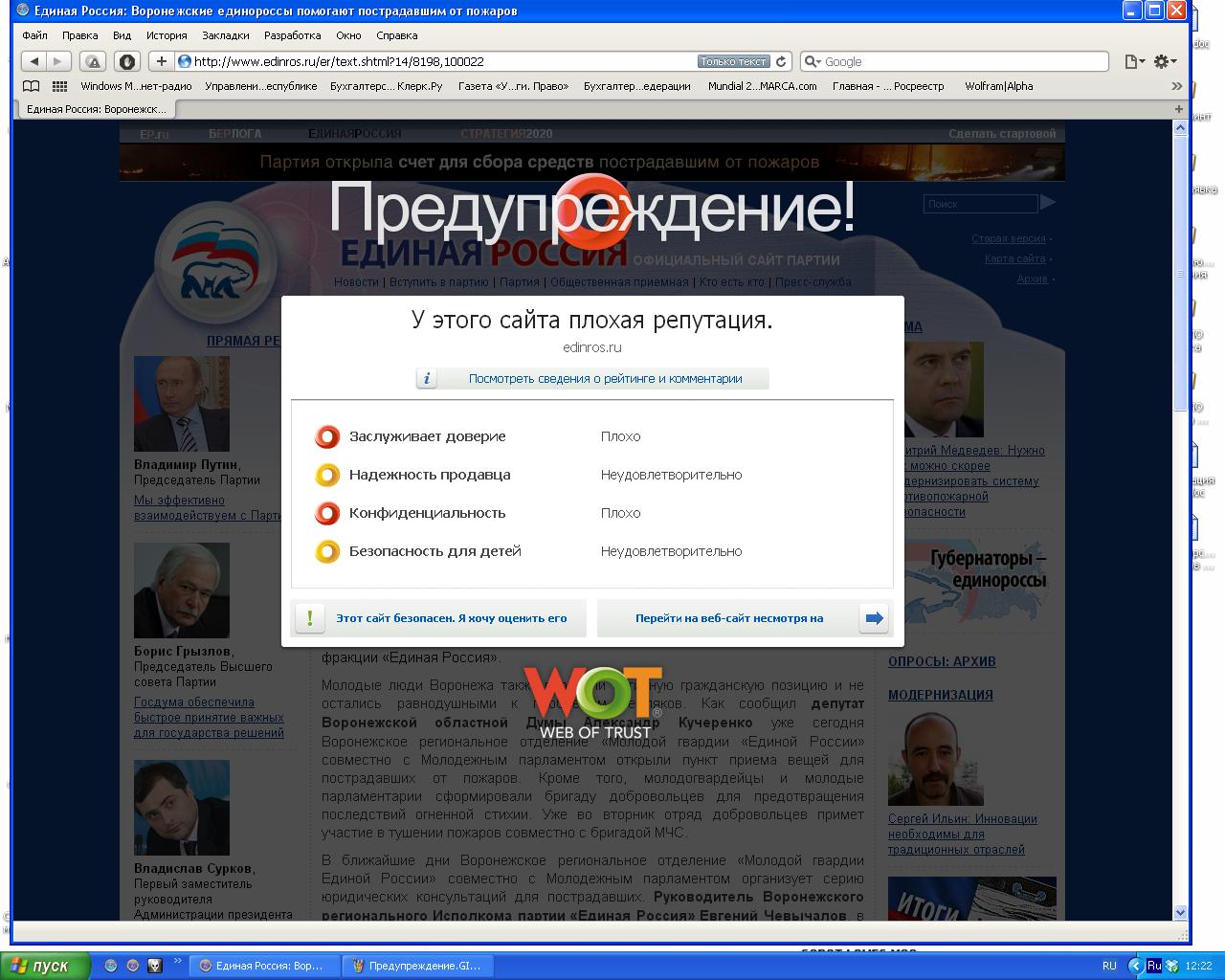The height and width of the screenshot is (980, 1225).
Task: Open the пуск Start button
Action: tap(46, 966)
